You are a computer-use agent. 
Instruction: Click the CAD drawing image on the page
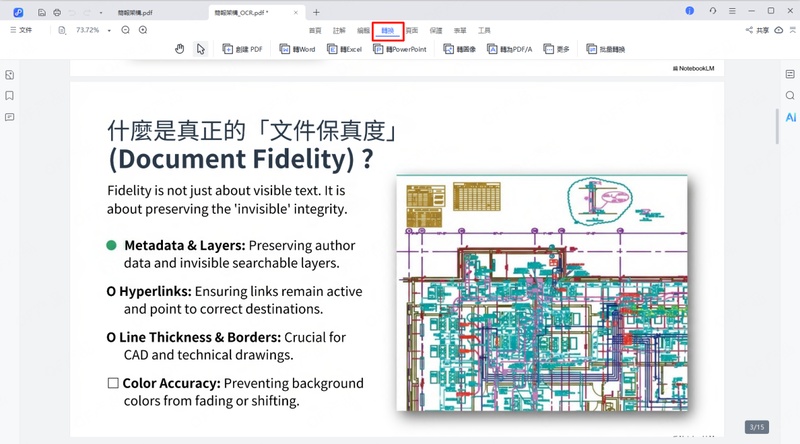(542, 293)
